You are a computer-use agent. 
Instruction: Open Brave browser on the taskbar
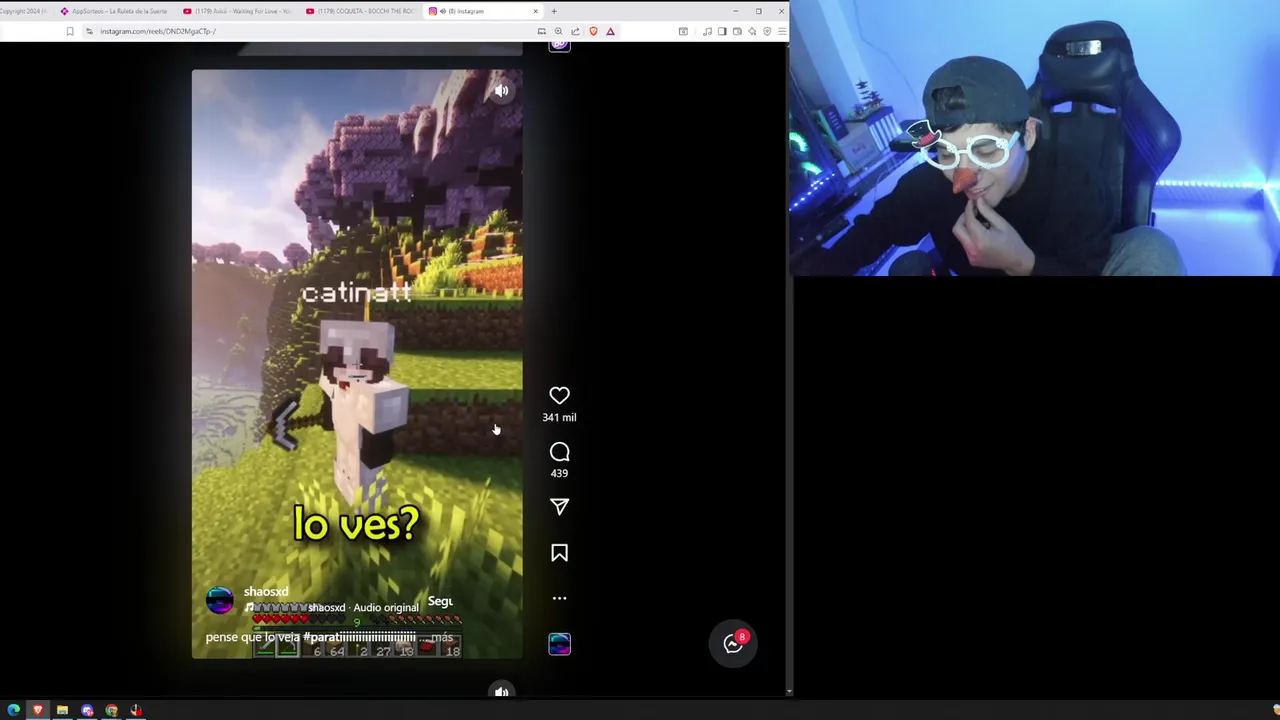pyautogui.click(x=37, y=710)
